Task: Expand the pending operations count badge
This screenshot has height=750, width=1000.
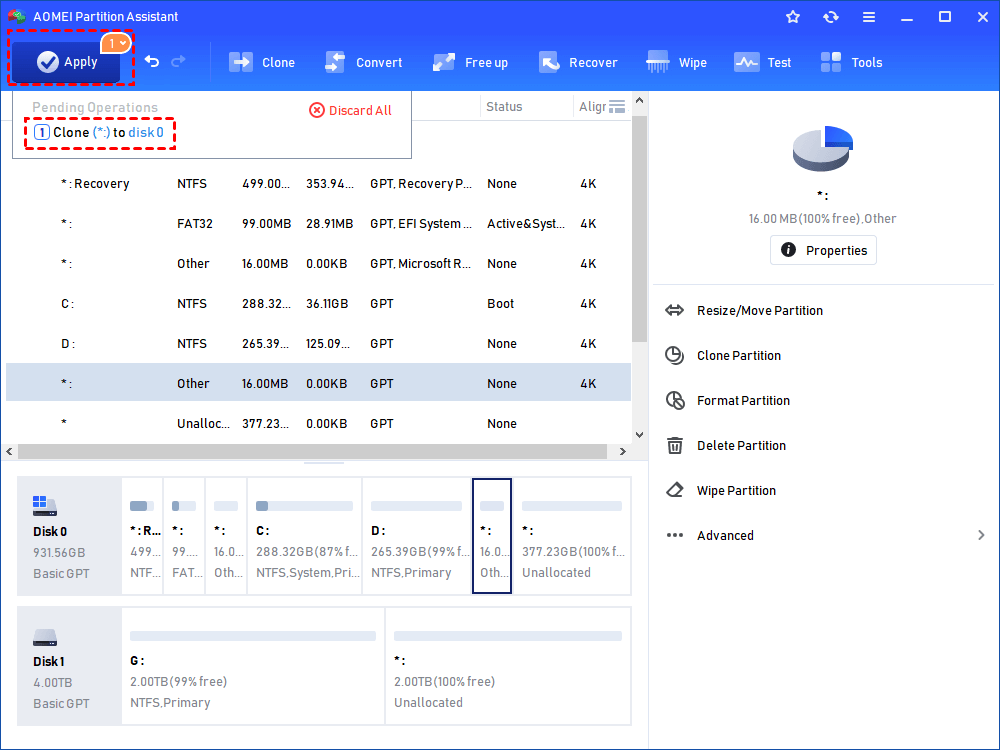Action: click(x=117, y=43)
